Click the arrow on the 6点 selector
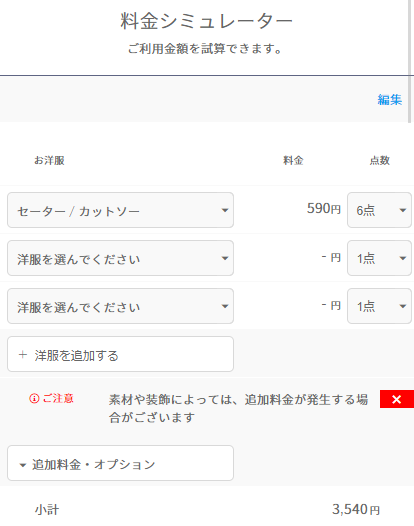This screenshot has height=526, width=414. pyautogui.click(x=403, y=210)
